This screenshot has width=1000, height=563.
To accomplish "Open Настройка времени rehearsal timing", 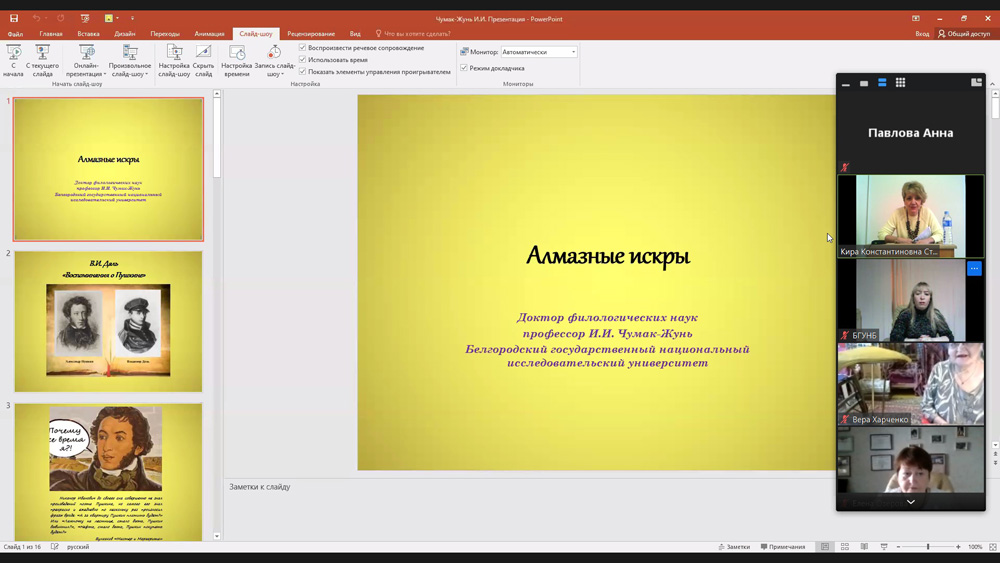I will (237, 60).
